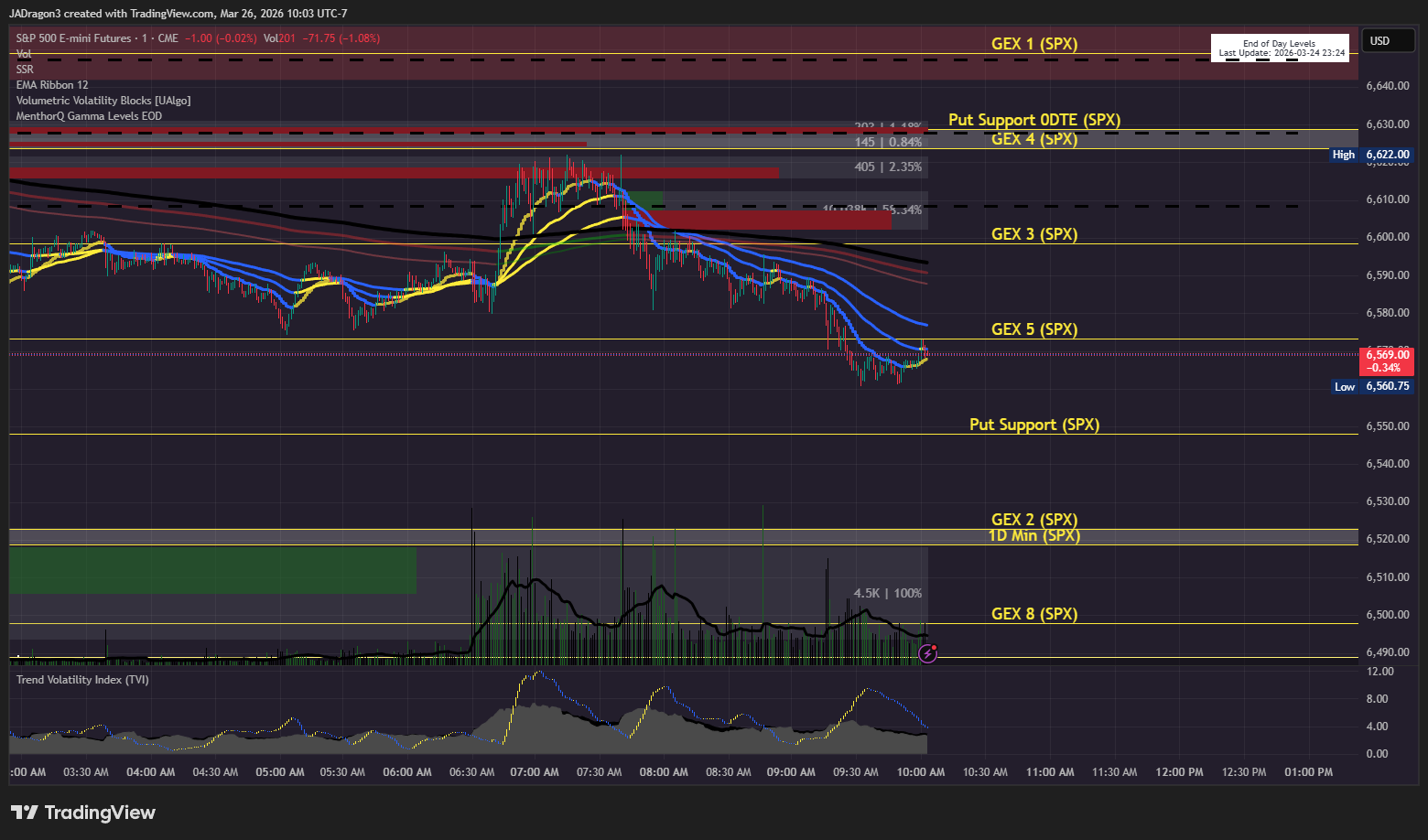
Task: Click the 6,610.00 price axis label
Action: (1388, 199)
